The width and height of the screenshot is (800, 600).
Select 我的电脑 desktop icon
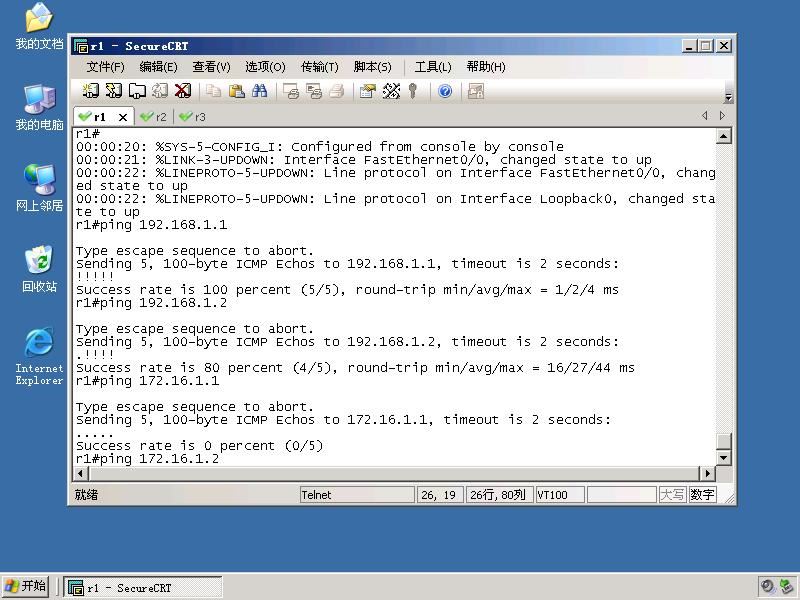39,108
